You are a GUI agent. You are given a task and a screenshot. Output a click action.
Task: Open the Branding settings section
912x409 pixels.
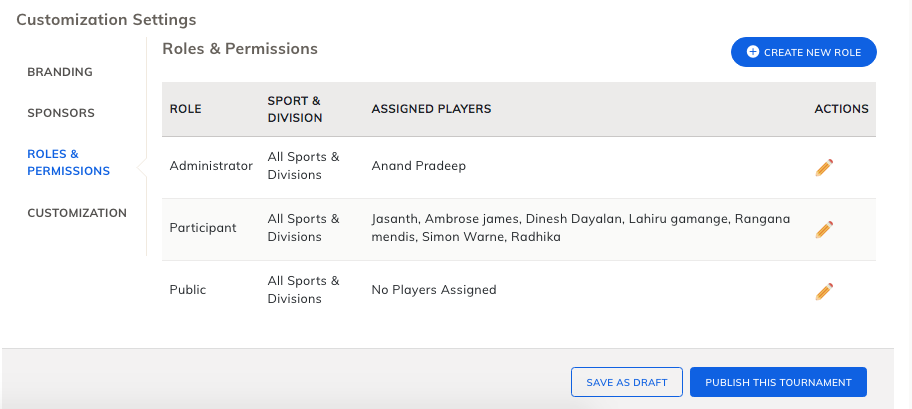(60, 72)
